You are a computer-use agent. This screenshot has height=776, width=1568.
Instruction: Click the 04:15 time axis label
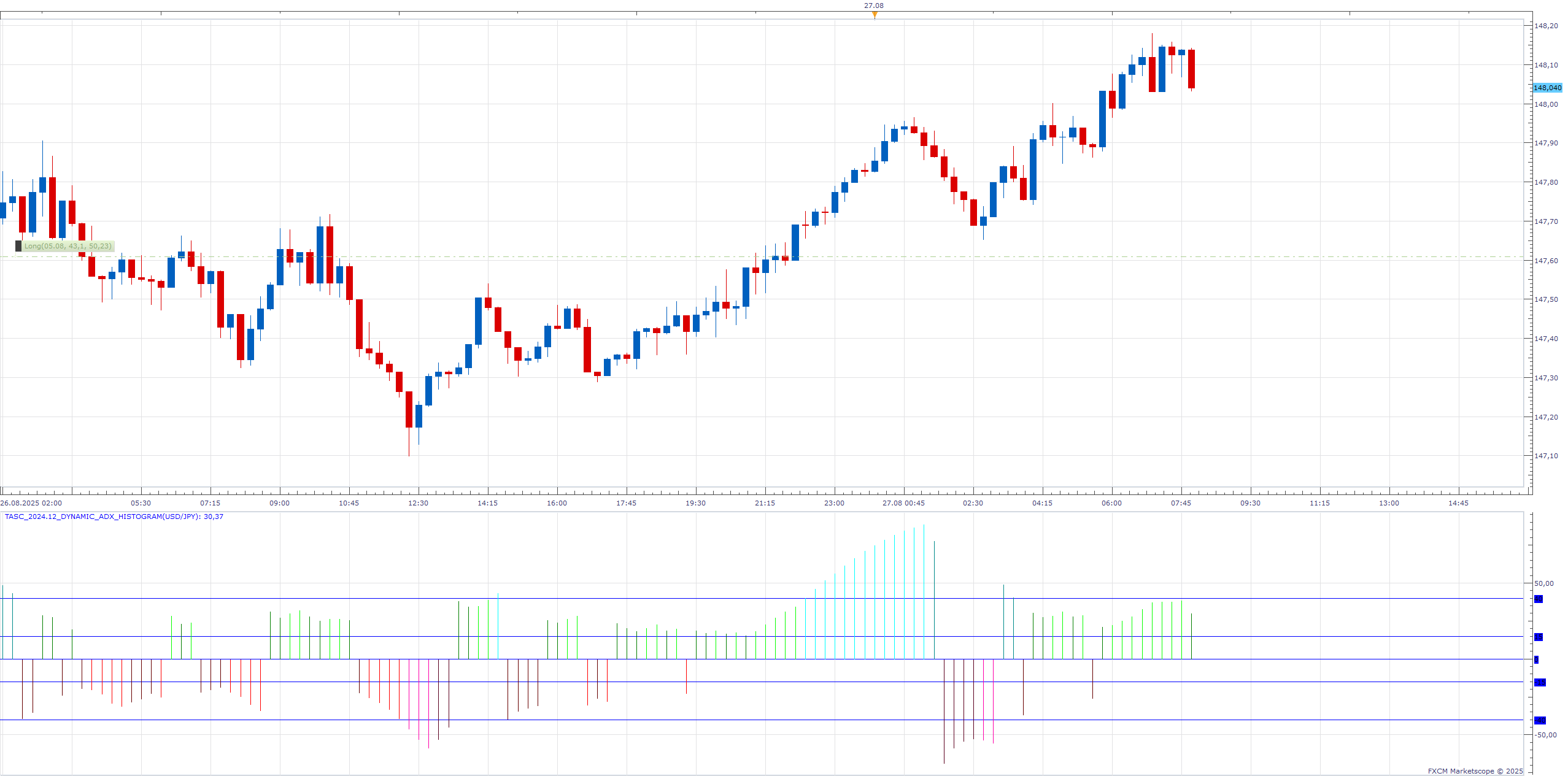pyautogui.click(x=1043, y=503)
